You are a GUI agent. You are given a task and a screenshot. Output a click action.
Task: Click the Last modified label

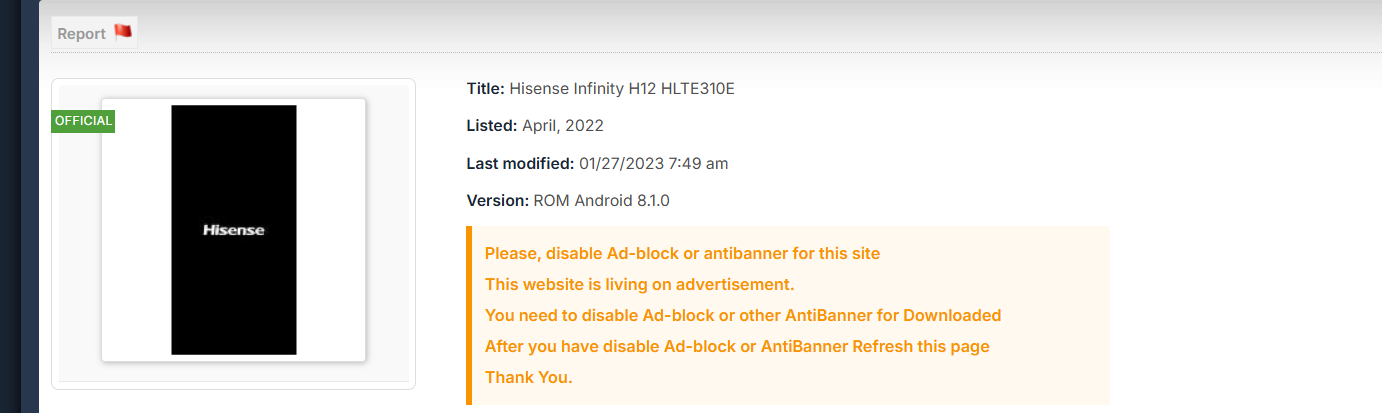coord(520,163)
